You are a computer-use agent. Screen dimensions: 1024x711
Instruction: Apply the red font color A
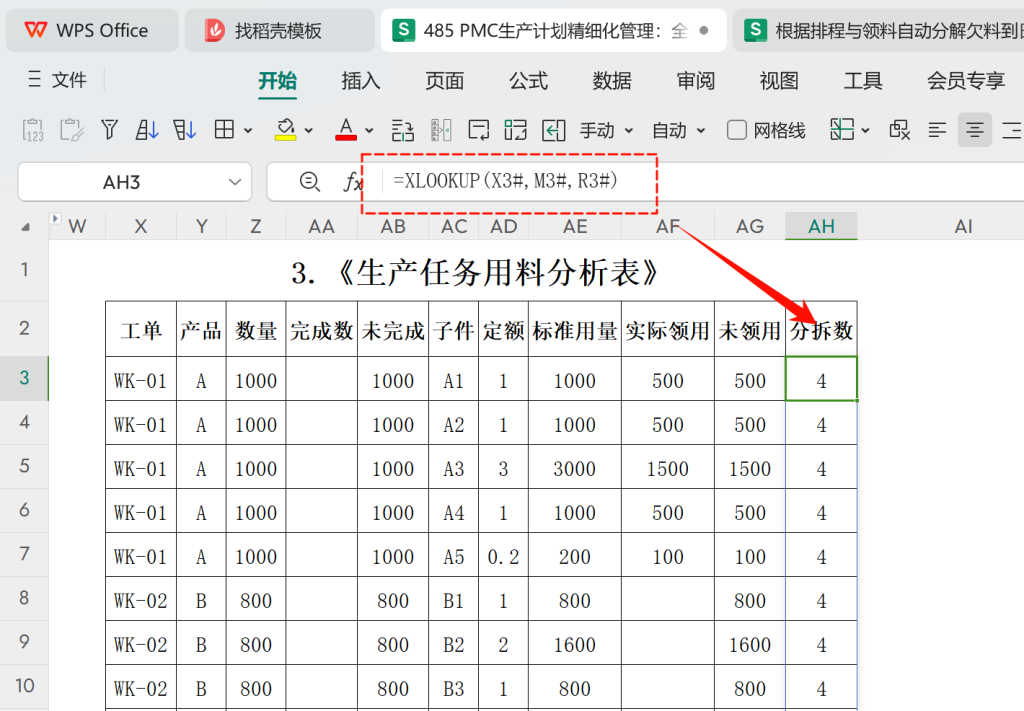pos(345,129)
